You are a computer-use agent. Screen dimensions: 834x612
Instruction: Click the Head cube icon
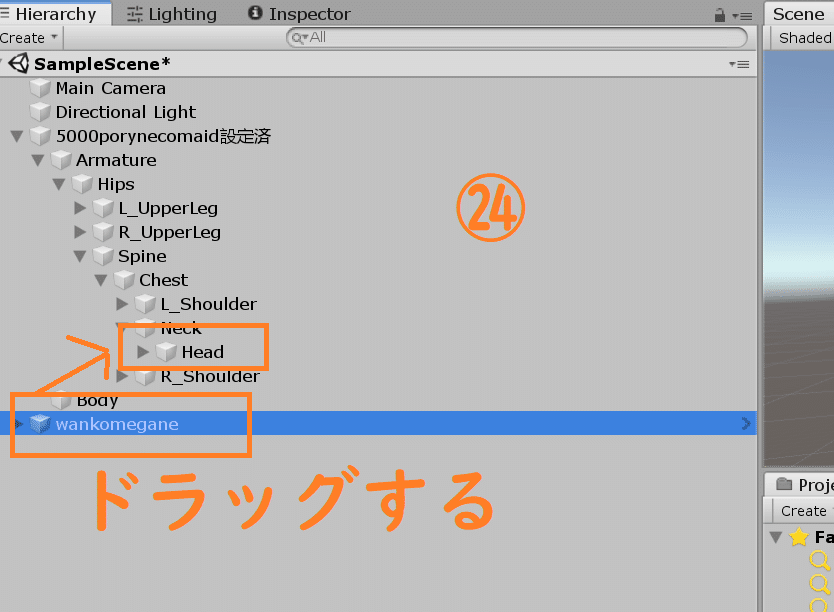pyautogui.click(x=166, y=352)
